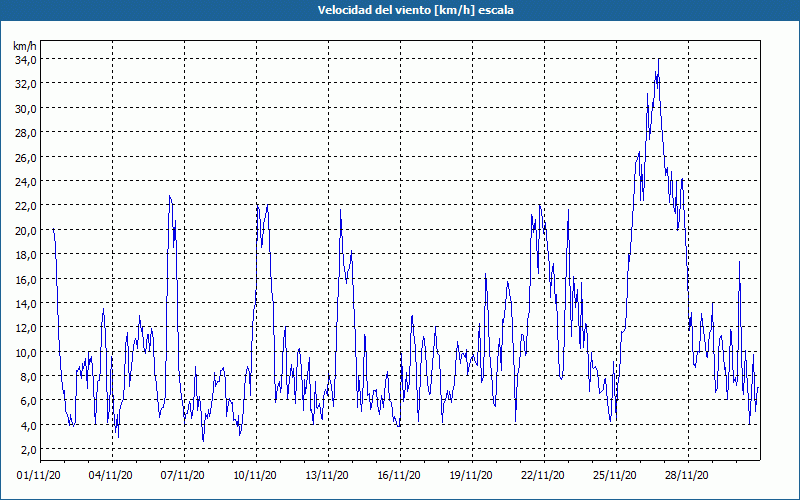Click the '8,0' y-axis value
800x500 pixels.
point(28,377)
